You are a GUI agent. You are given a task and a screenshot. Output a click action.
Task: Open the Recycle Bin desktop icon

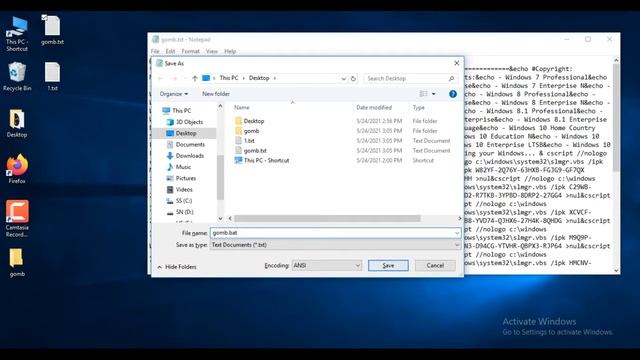(x=17, y=76)
